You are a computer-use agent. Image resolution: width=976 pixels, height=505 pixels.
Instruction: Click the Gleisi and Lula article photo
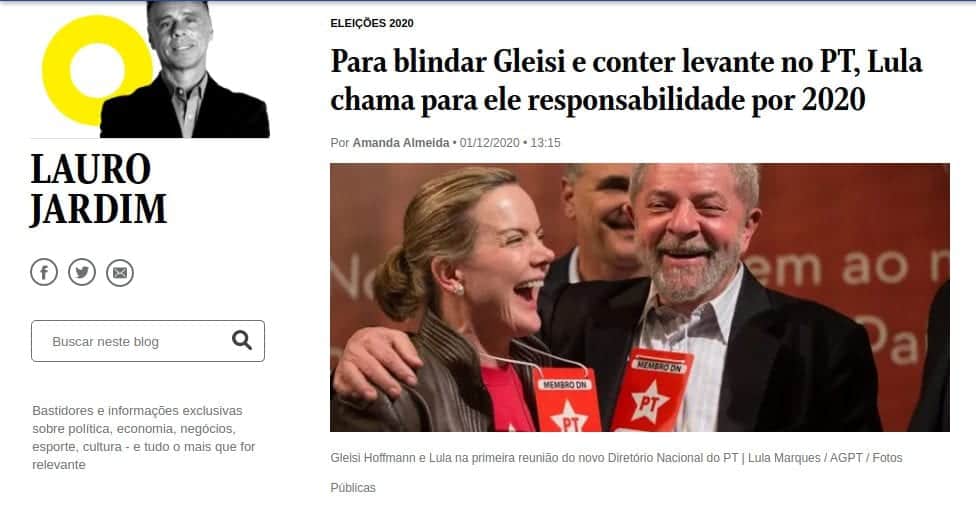click(640, 298)
